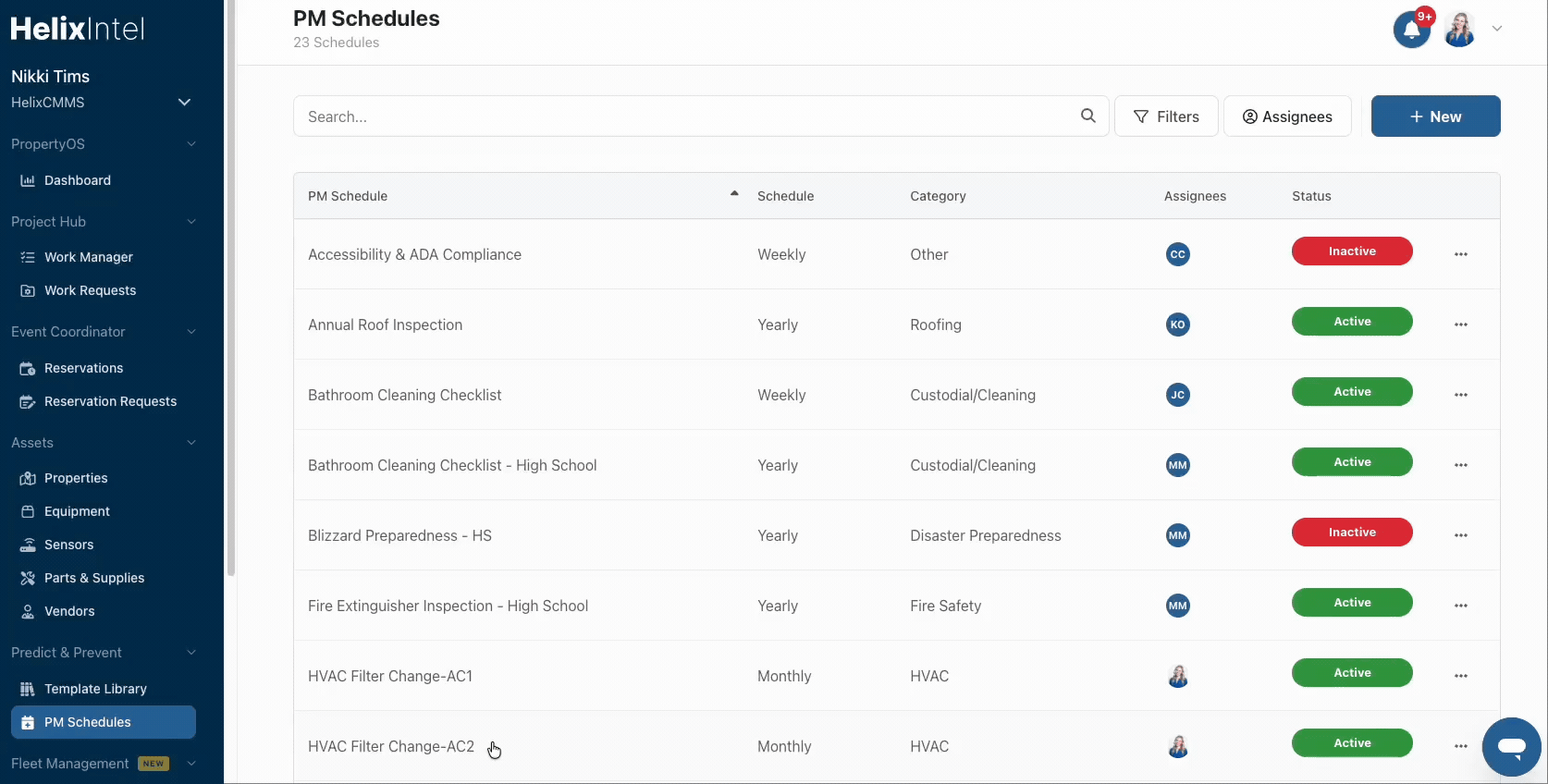Open more options for Bathroom Cleaning Checklist - High School

click(1461, 465)
